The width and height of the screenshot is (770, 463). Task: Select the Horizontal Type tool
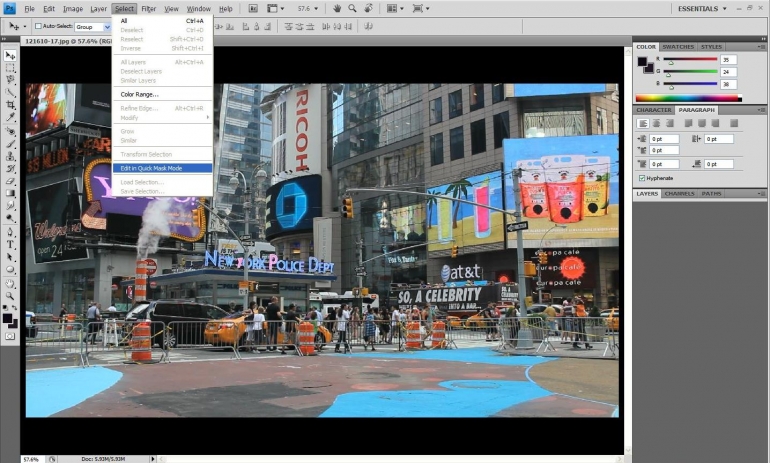(10, 244)
